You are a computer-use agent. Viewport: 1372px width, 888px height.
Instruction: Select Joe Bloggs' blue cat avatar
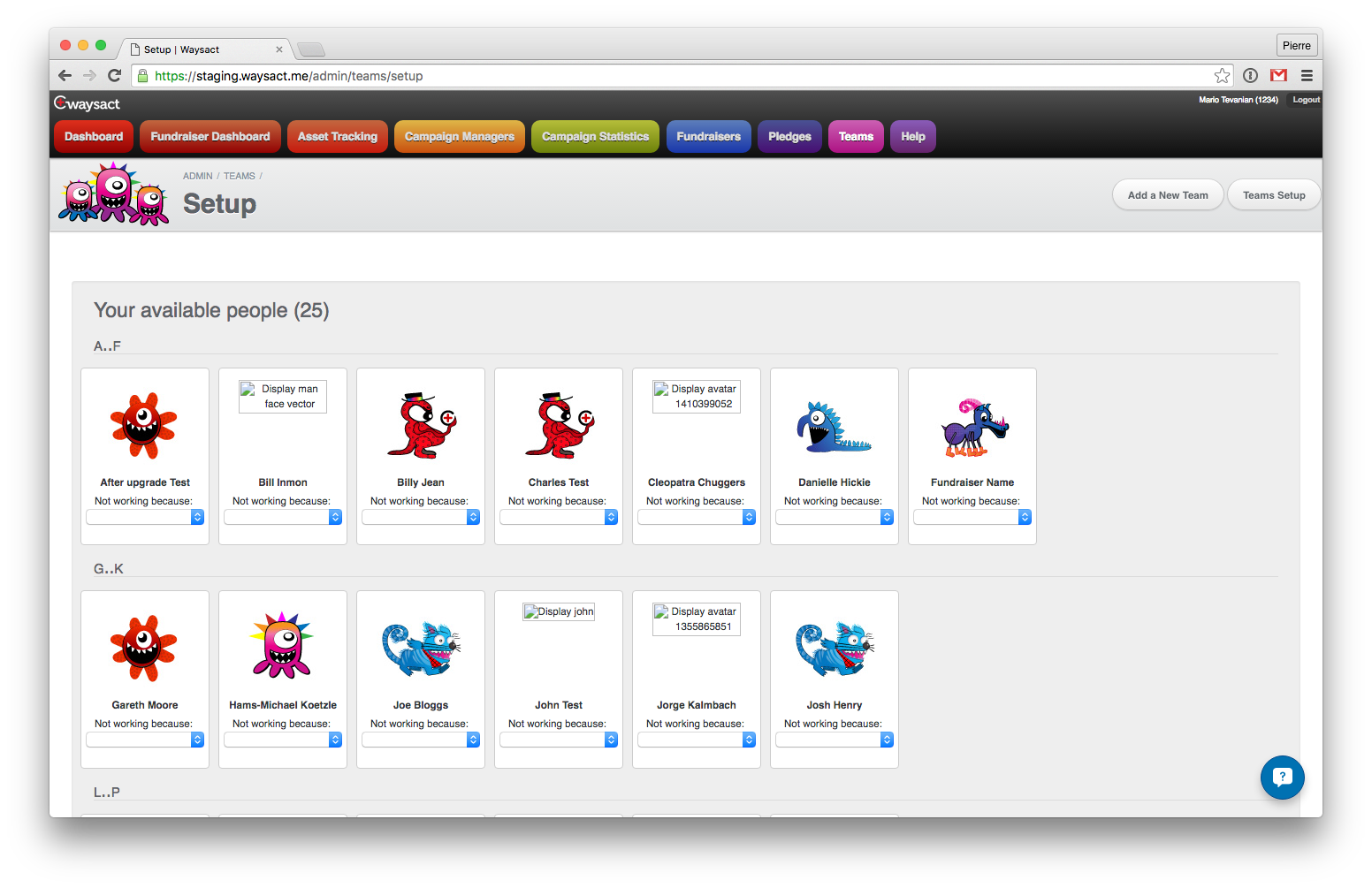pyautogui.click(x=422, y=649)
